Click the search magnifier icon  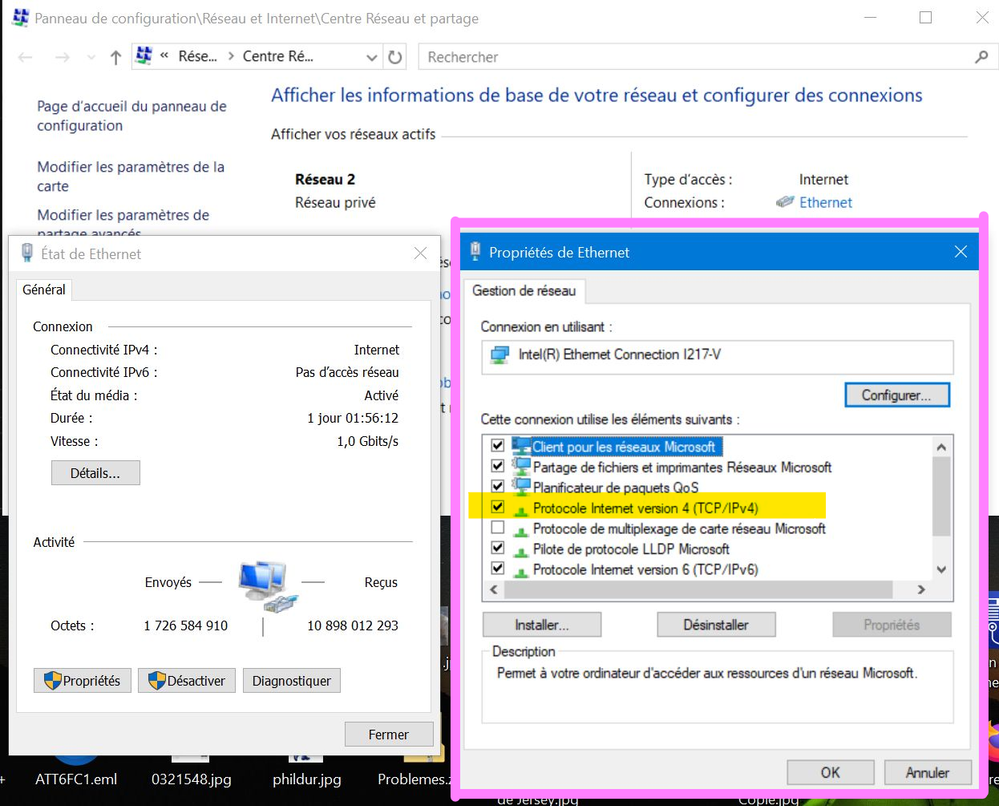[x=981, y=58]
